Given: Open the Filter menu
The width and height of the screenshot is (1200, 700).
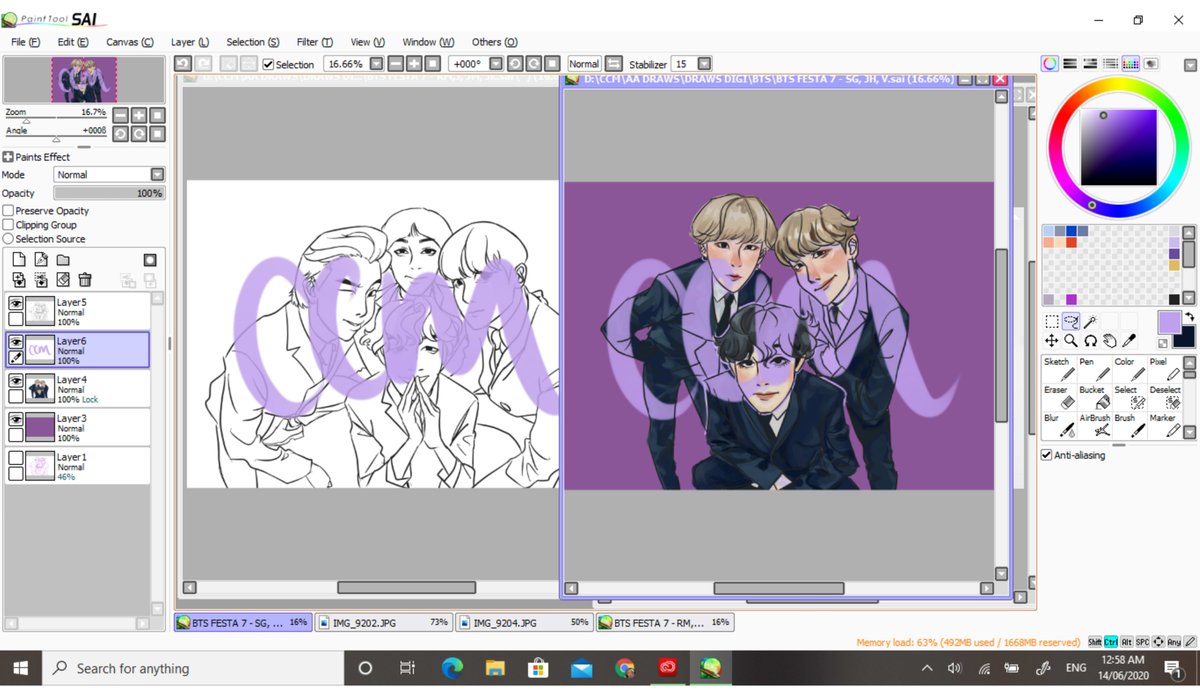Looking at the screenshot, I should point(314,42).
